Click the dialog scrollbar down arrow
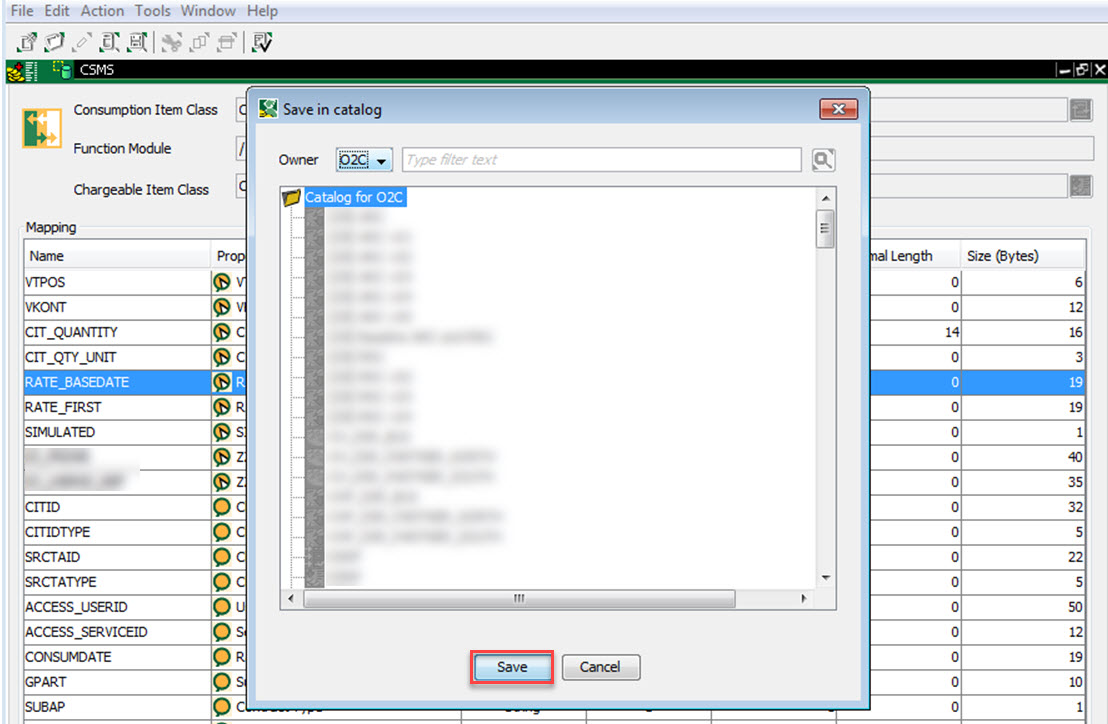1108x724 pixels. (825, 576)
